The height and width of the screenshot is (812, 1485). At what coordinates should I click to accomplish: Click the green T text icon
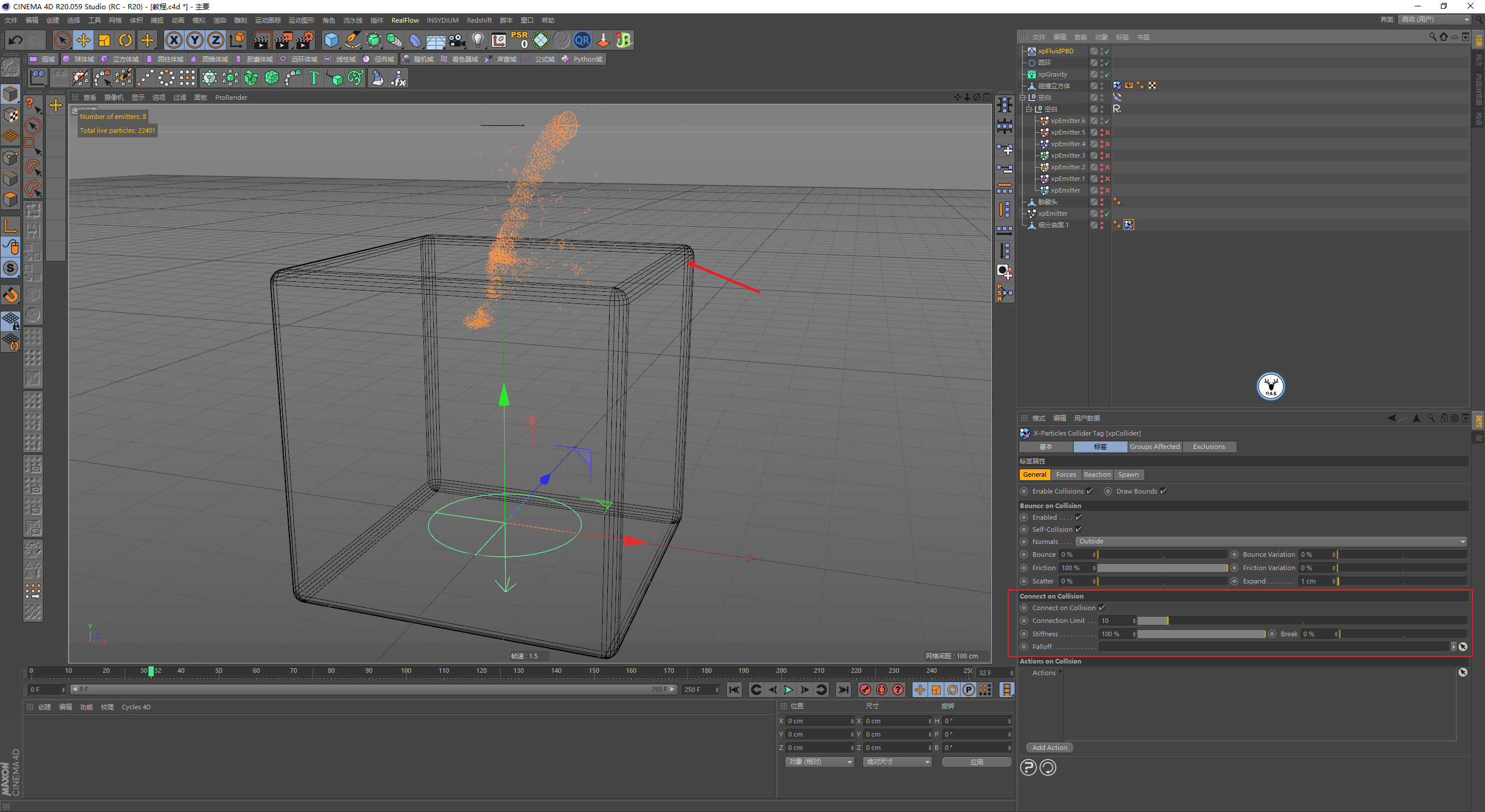[x=314, y=78]
